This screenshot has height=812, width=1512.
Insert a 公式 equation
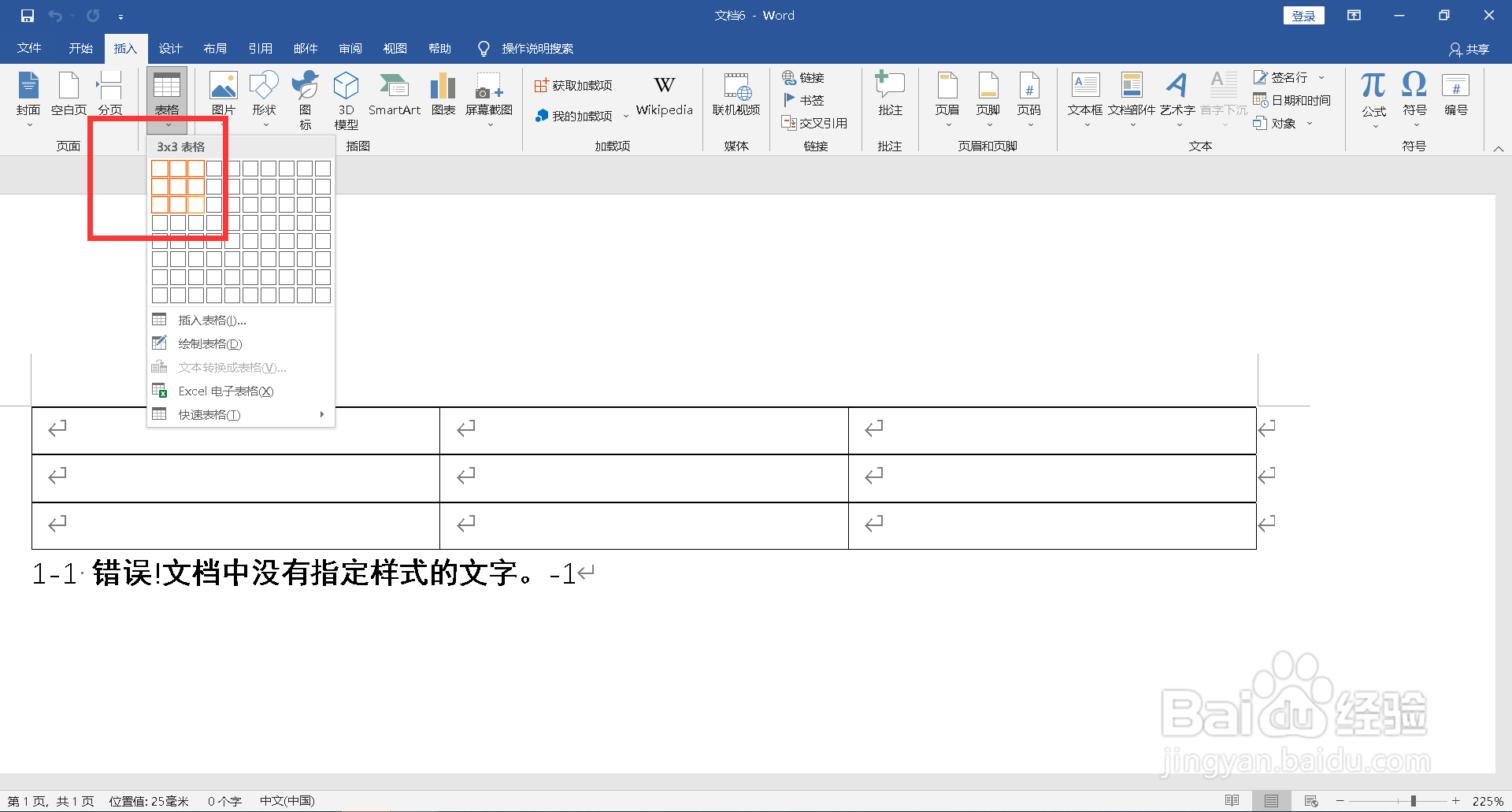click(1373, 95)
